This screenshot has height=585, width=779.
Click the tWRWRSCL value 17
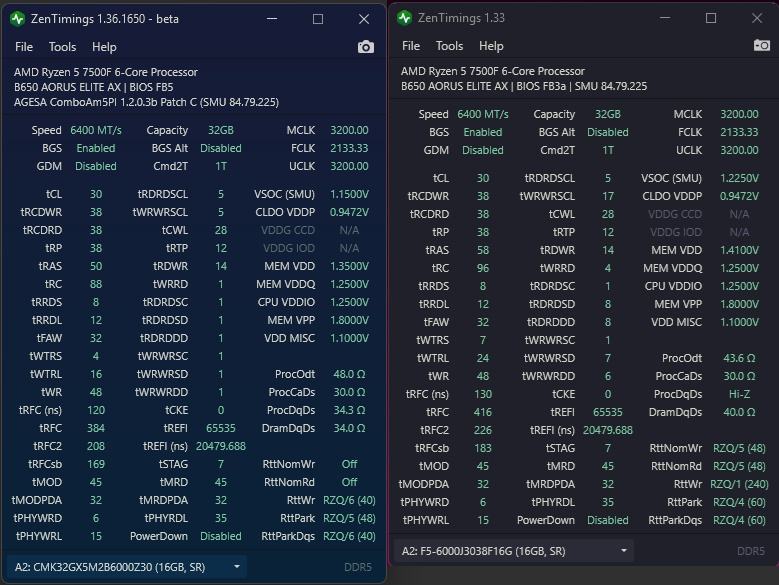pos(608,196)
